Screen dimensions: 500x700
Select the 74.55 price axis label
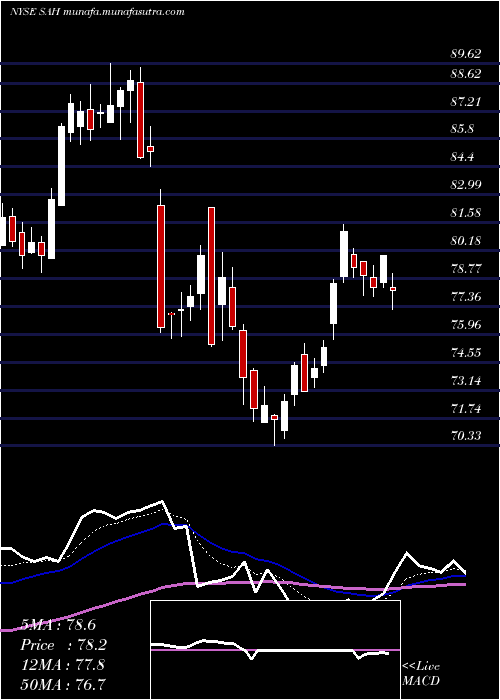tap(466, 353)
